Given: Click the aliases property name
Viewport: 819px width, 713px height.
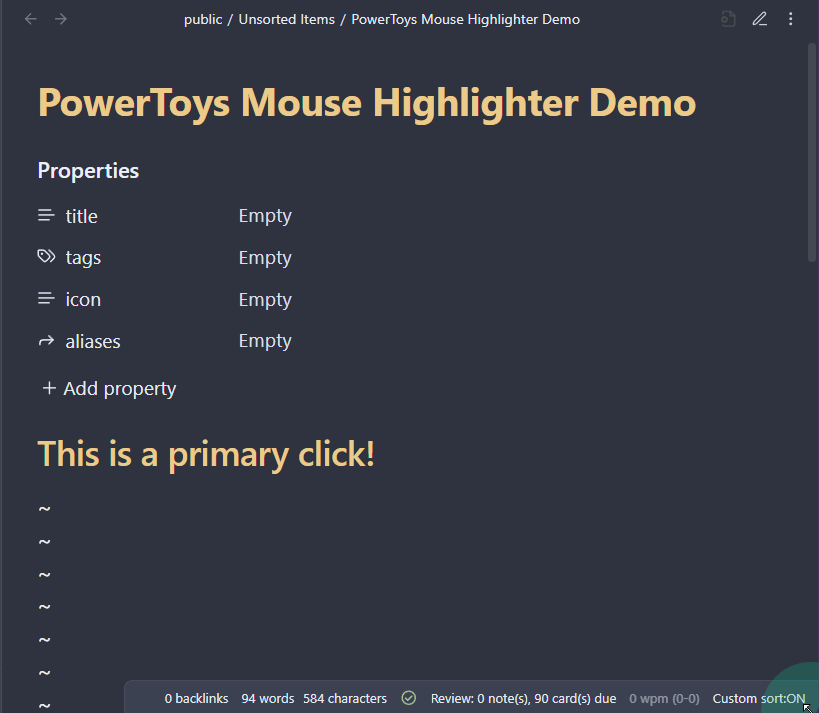Looking at the screenshot, I should (x=93, y=341).
